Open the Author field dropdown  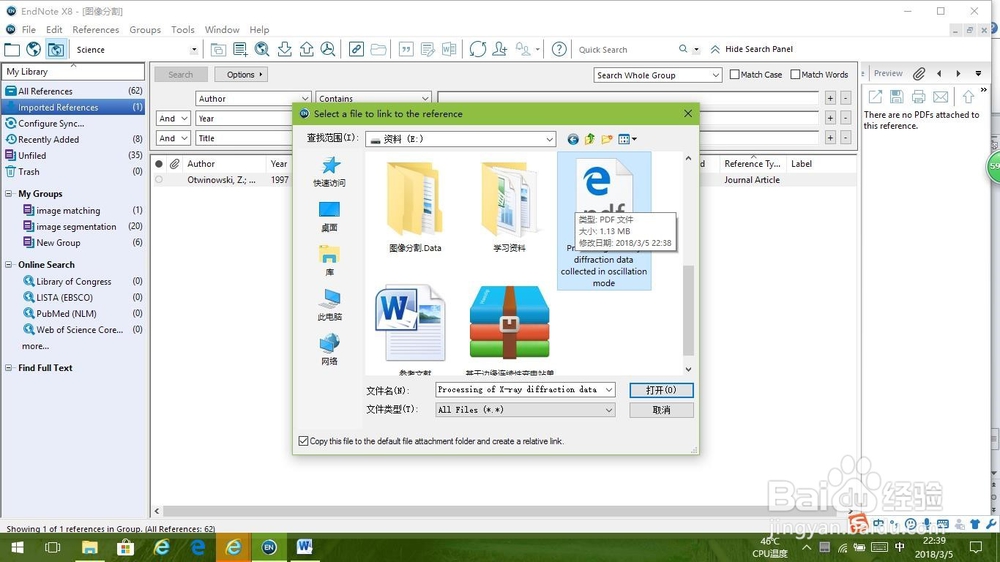pos(305,99)
